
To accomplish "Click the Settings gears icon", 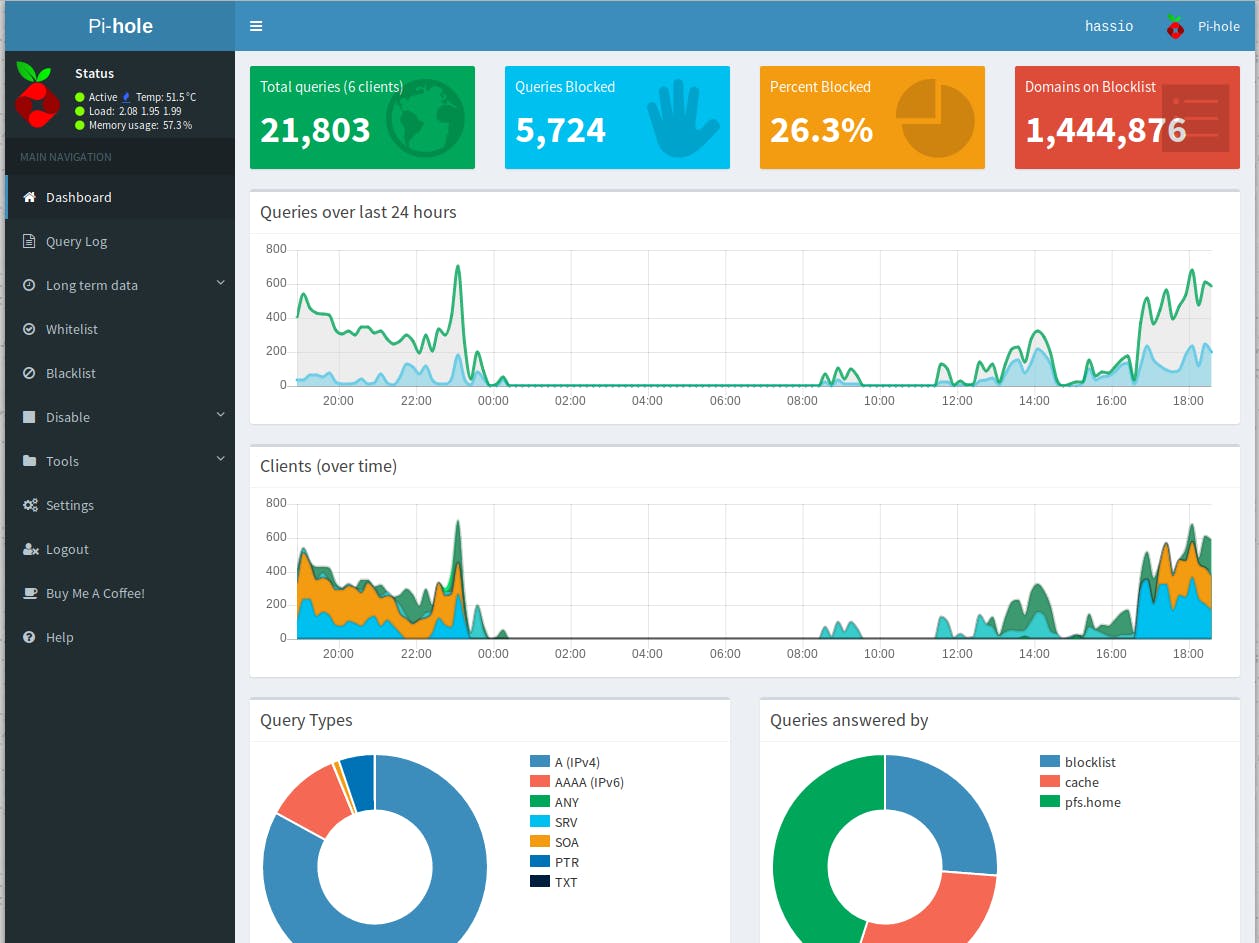I will click(30, 505).
